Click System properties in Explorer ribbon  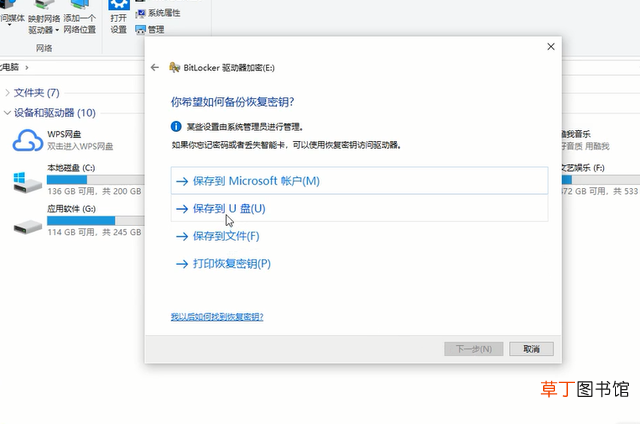click(158, 13)
